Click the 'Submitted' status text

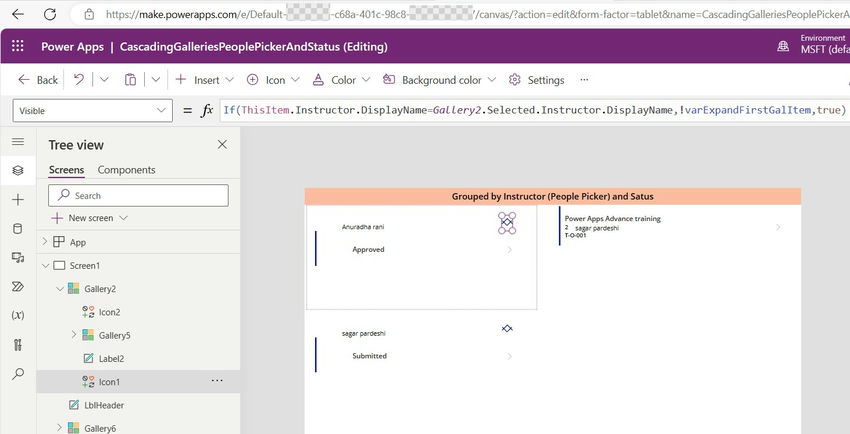pyautogui.click(x=369, y=356)
